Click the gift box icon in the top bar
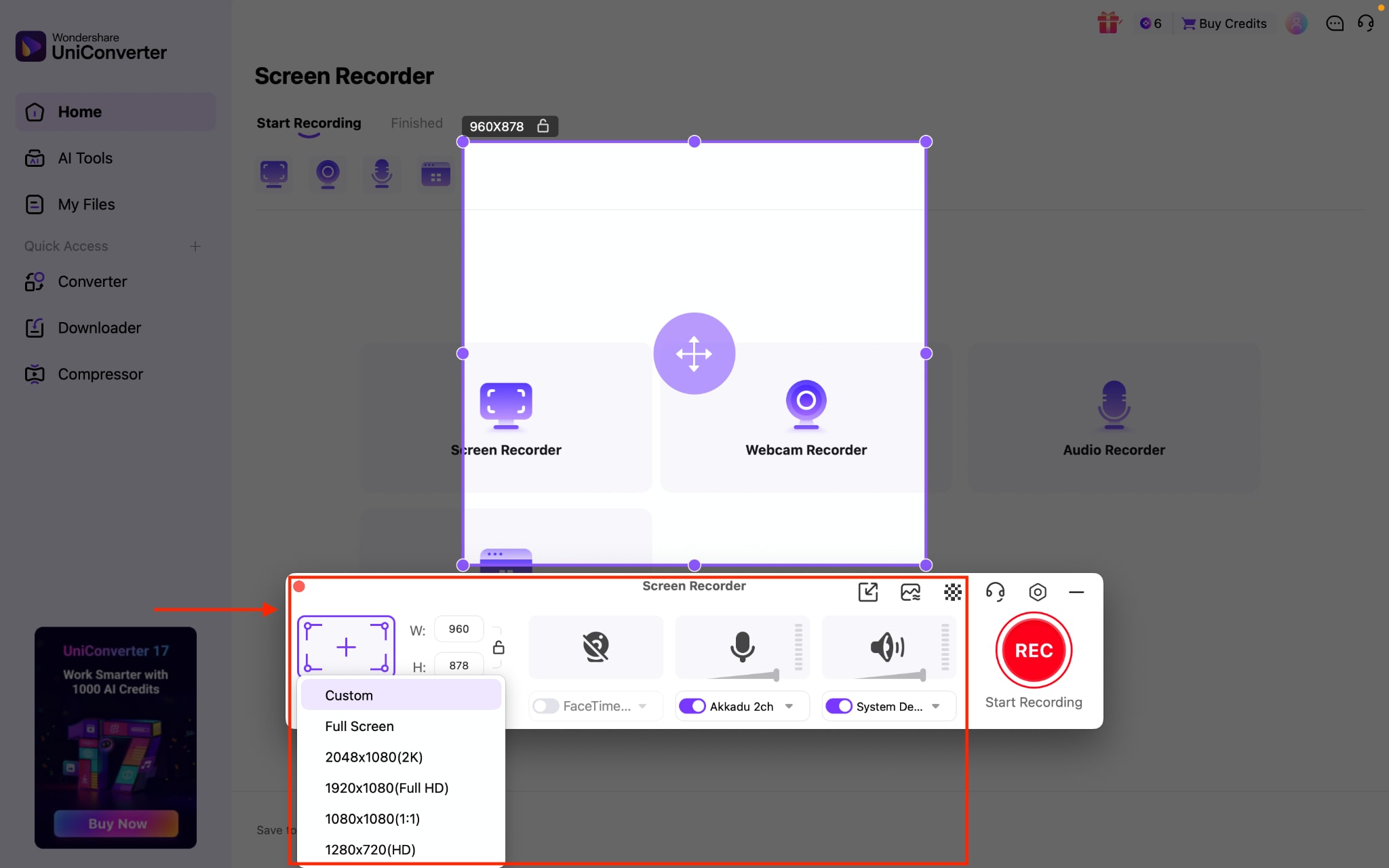Image resolution: width=1389 pixels, height=868 pixels. point(1108,23)
